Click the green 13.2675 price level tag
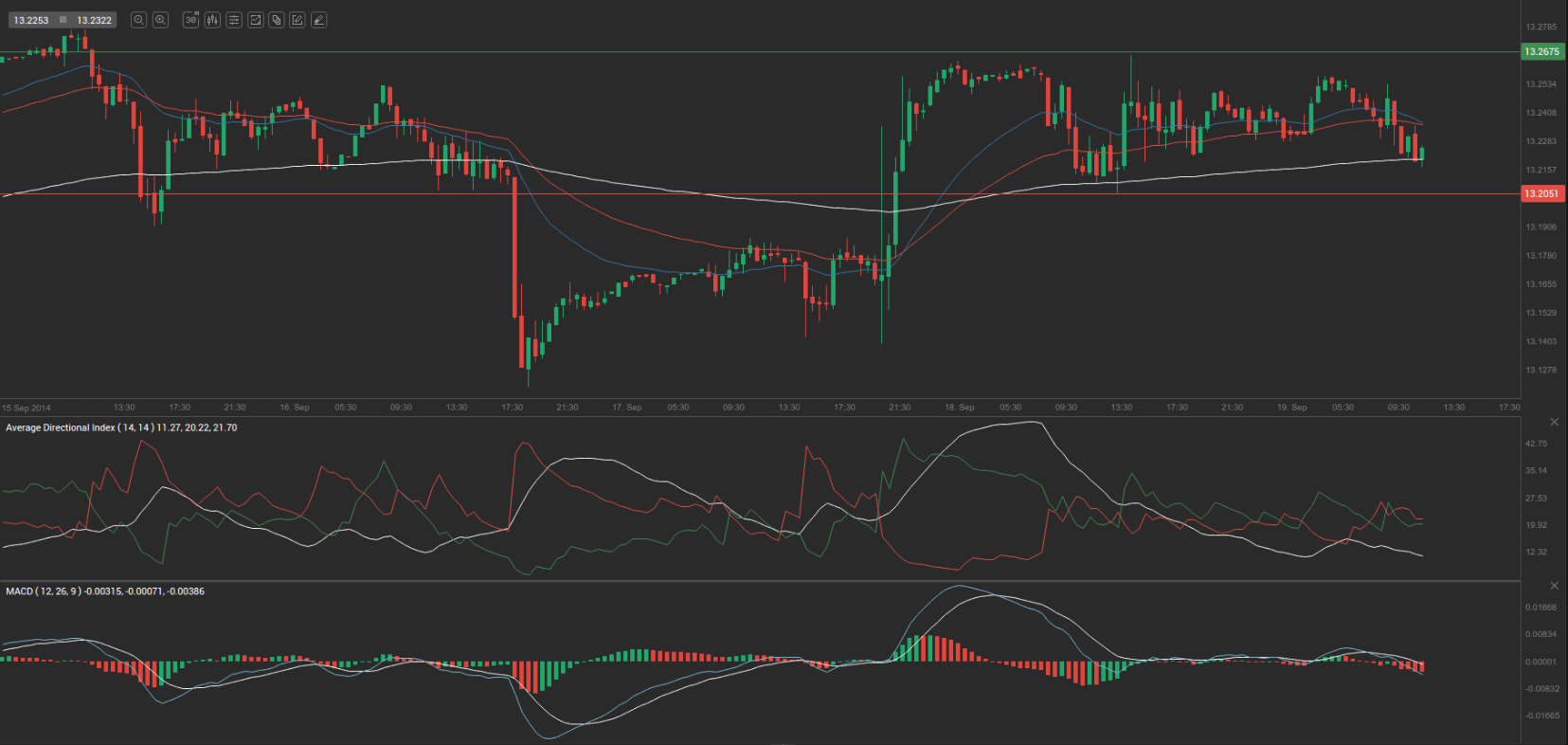Image resolution: width=1568 pixels, height=745 pixels. click(x=1541, y=52)
